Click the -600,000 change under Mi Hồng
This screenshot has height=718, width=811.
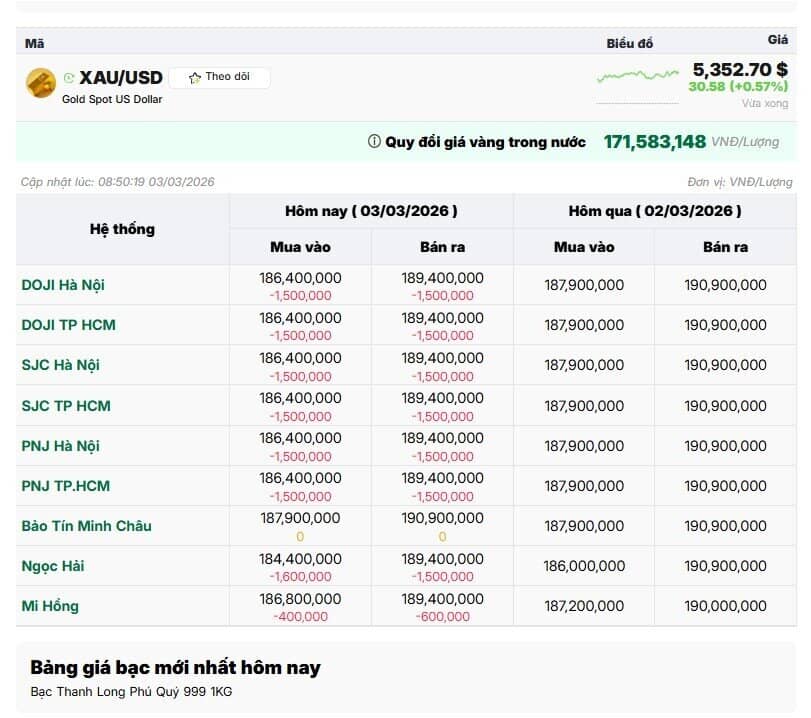pos(442,617)
